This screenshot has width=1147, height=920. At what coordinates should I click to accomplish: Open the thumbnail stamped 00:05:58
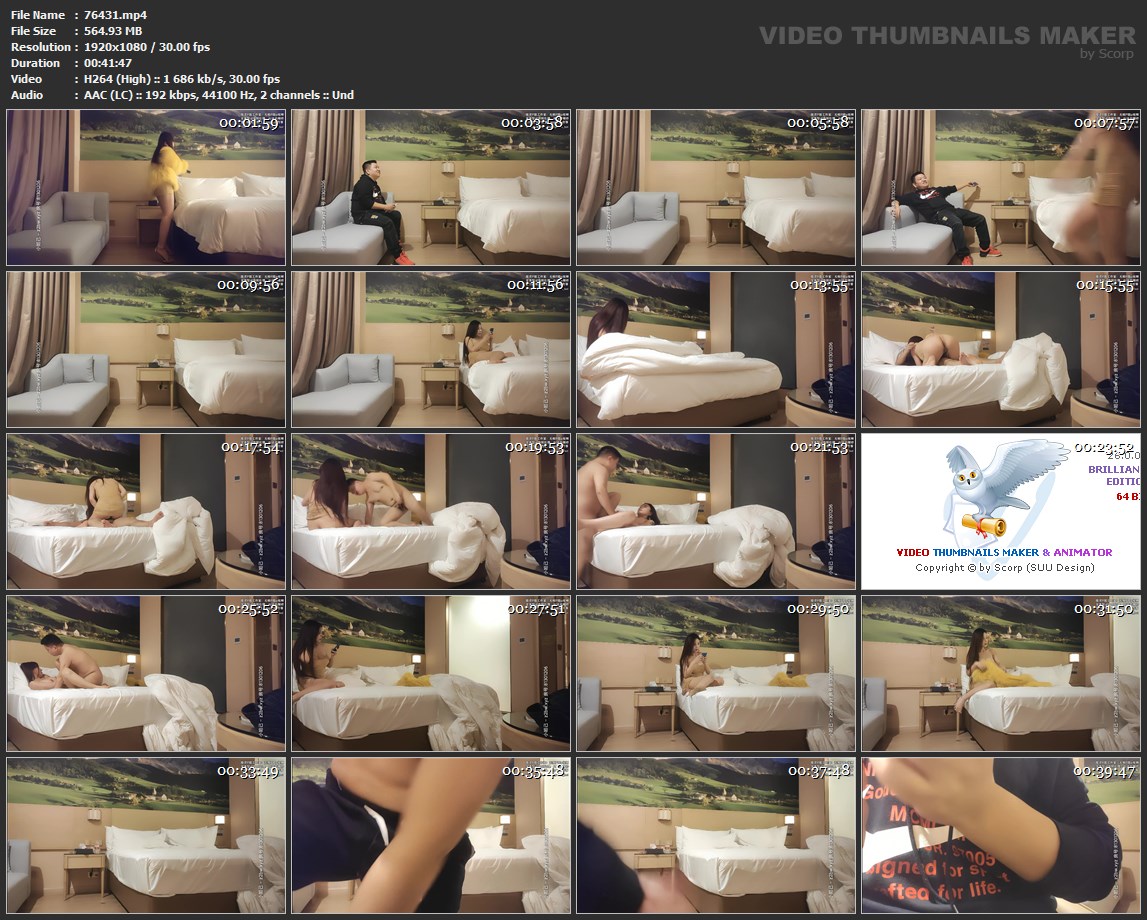716,187
